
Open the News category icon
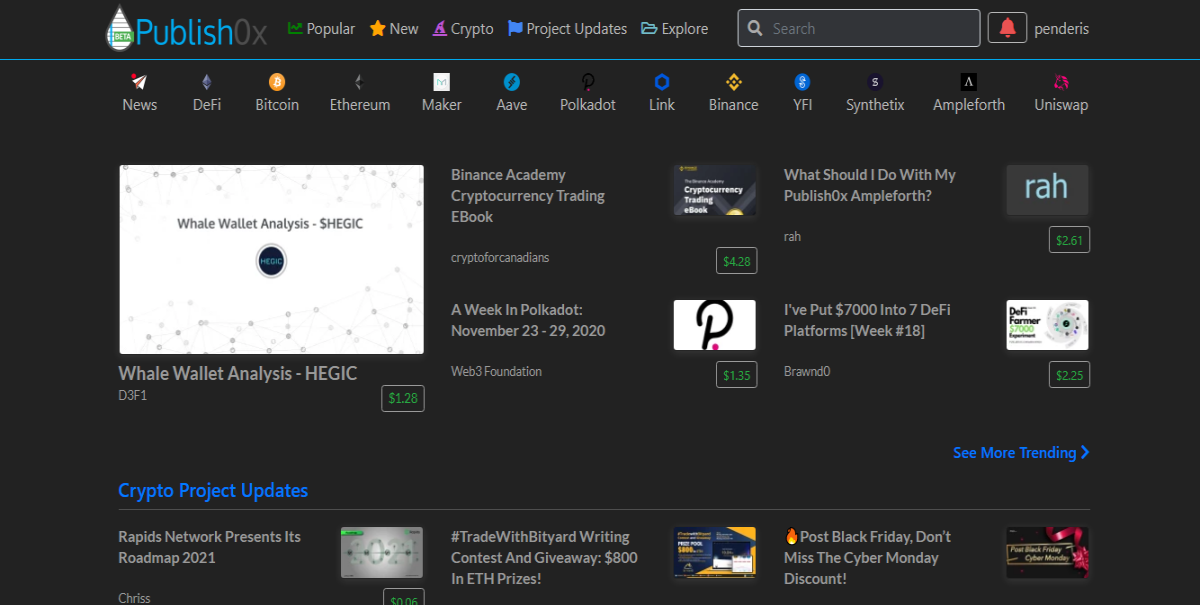pos(139,82)
